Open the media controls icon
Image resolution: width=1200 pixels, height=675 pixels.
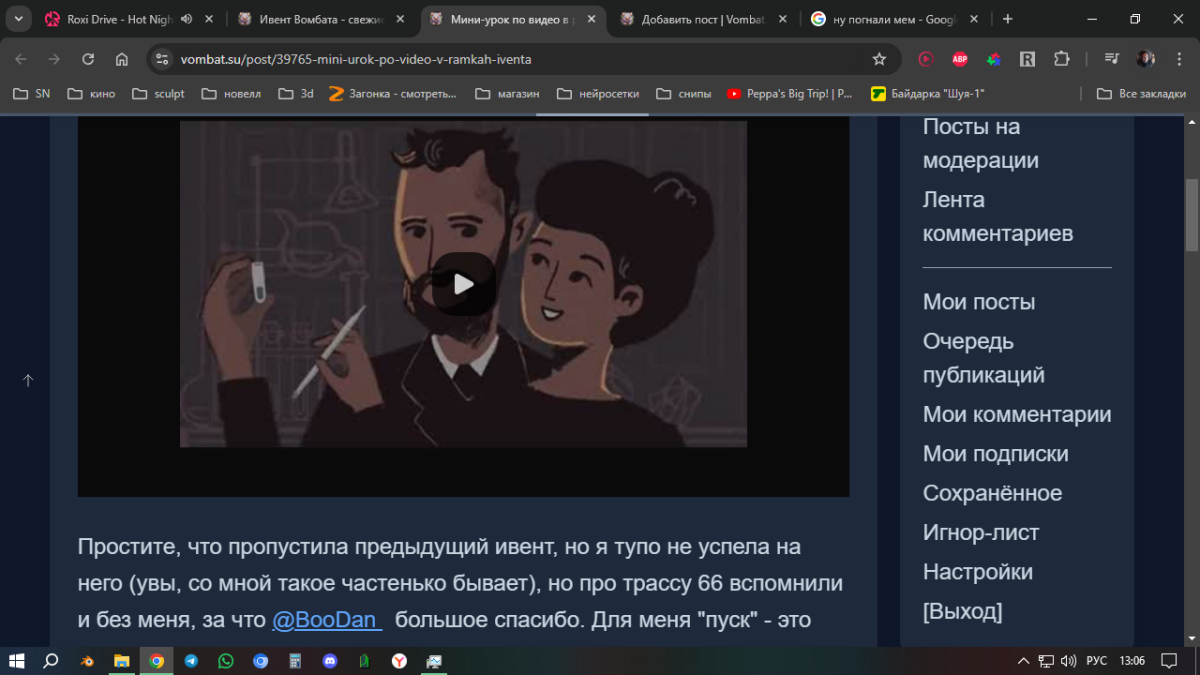[1111, 59]
